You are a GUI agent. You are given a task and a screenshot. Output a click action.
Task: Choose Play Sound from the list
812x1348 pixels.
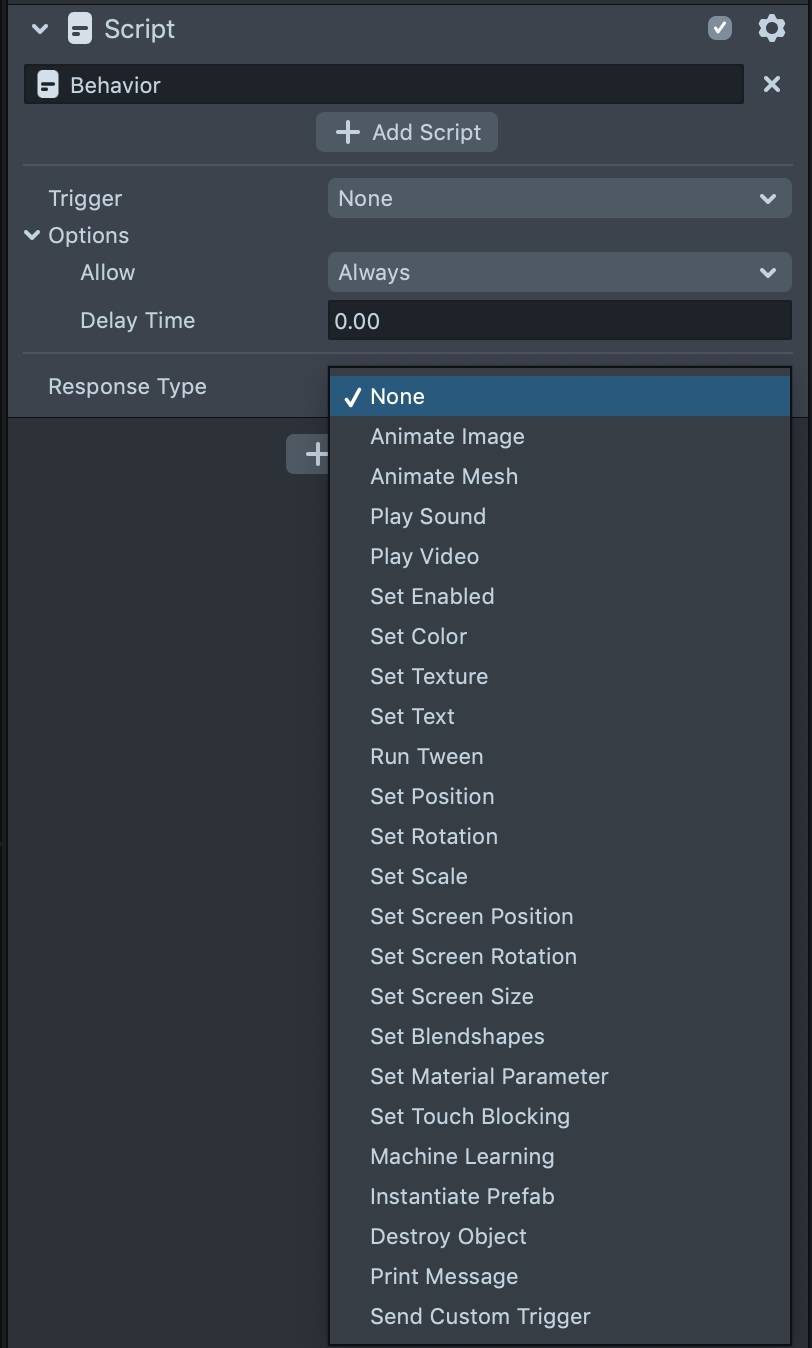coord(428,517)
